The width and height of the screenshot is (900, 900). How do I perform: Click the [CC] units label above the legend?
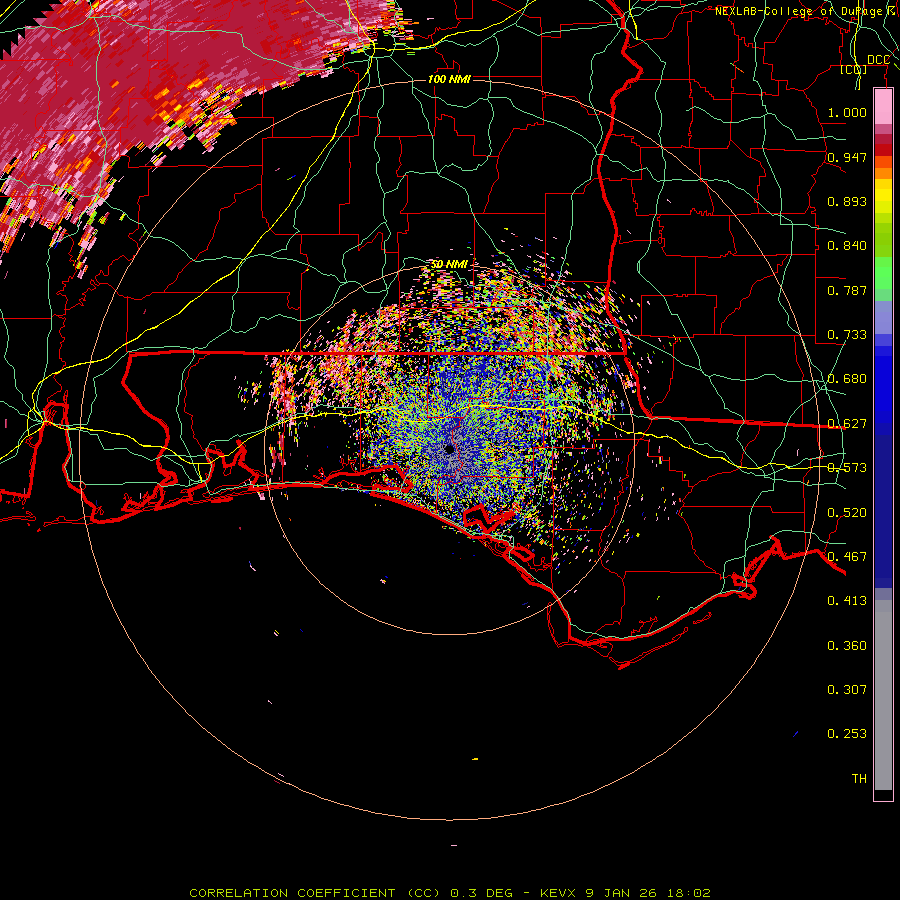(x=854, y=70)
